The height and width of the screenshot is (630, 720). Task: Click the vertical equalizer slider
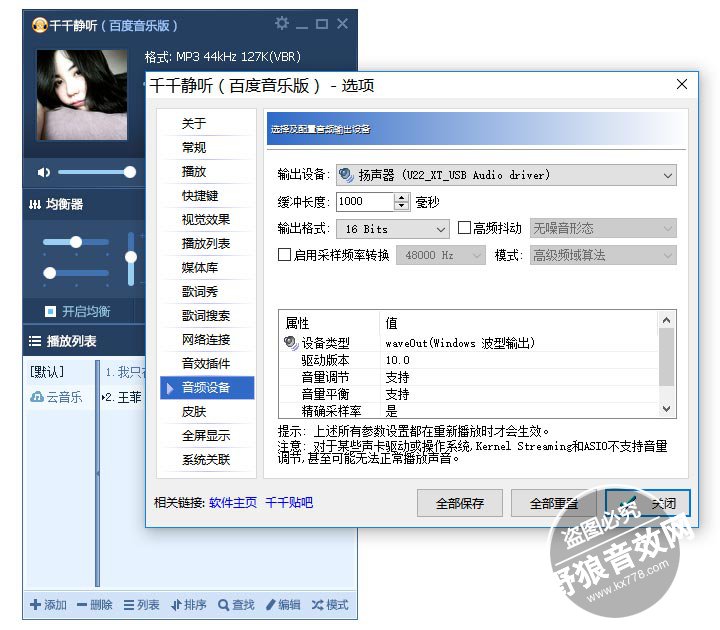131,259
